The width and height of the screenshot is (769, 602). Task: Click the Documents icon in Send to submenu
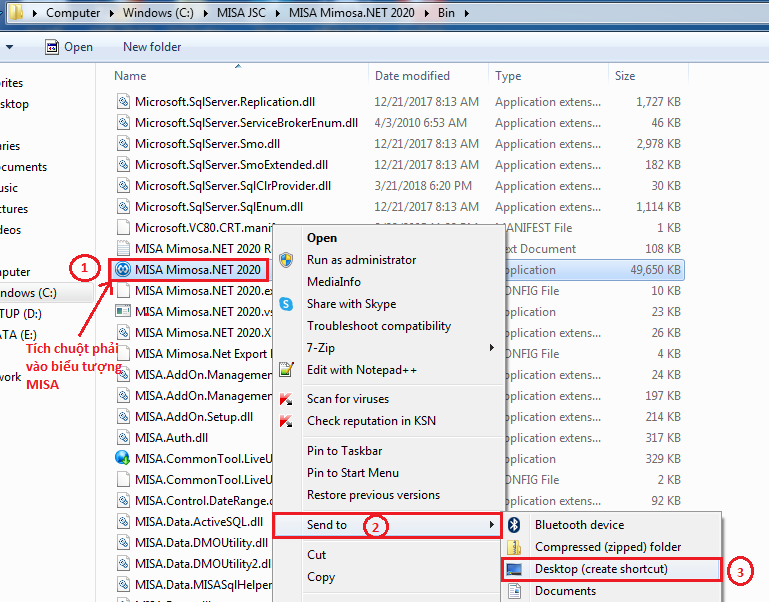[x=514, y=591]
